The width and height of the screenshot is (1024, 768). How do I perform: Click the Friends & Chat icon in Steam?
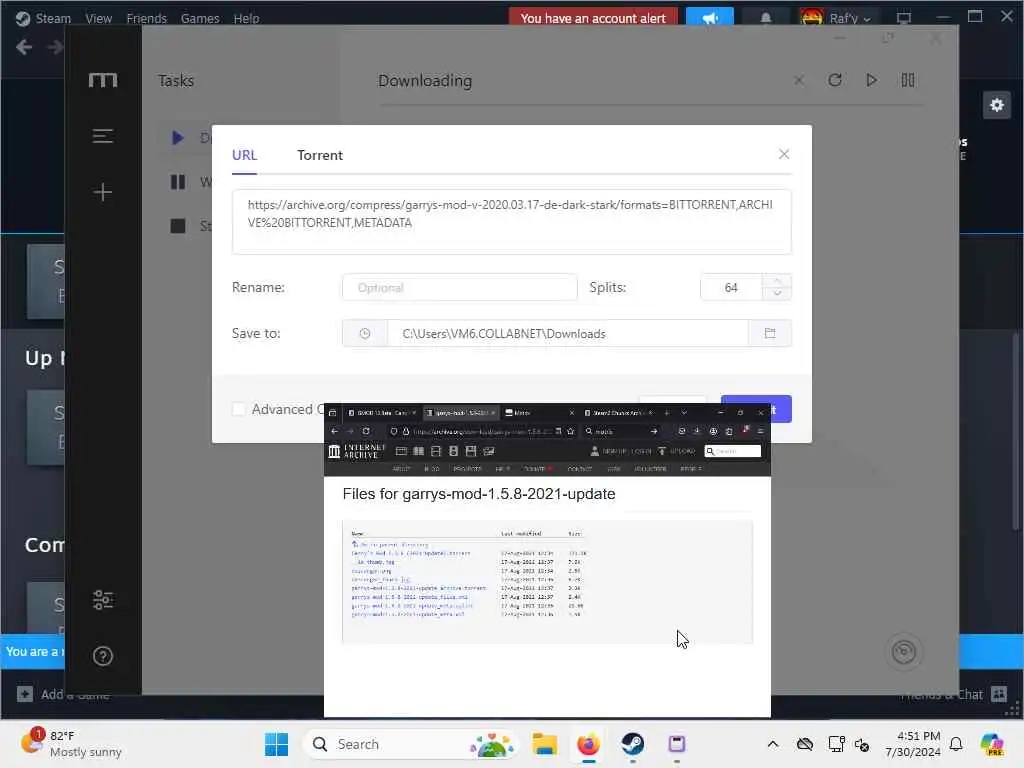tap(999, 694)
